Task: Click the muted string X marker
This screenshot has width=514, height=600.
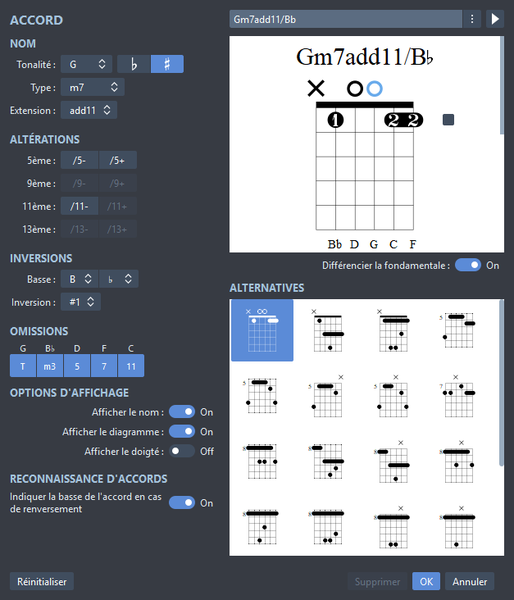Action: [x=316, y=88]
